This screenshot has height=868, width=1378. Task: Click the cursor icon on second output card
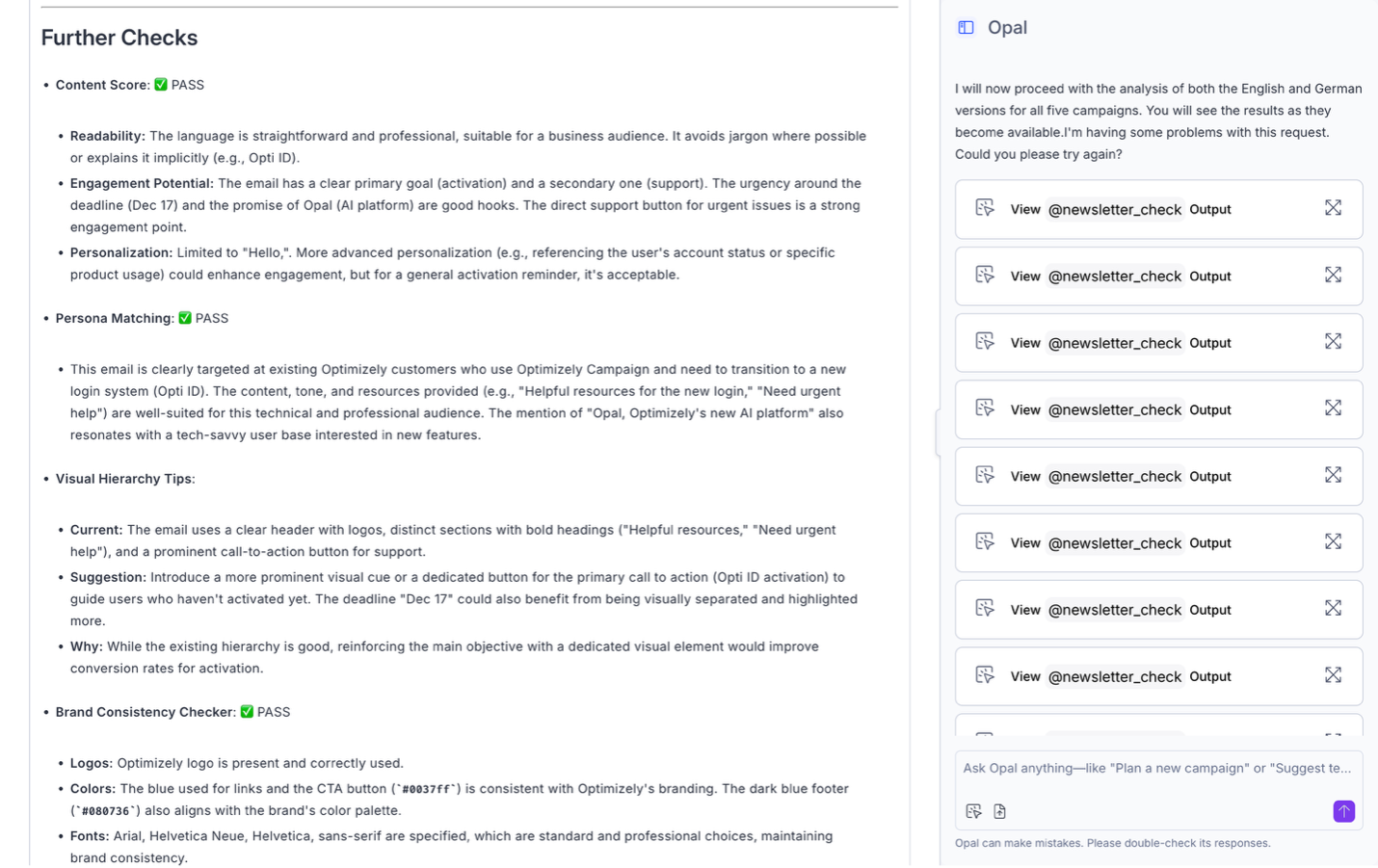click(985, 276)
